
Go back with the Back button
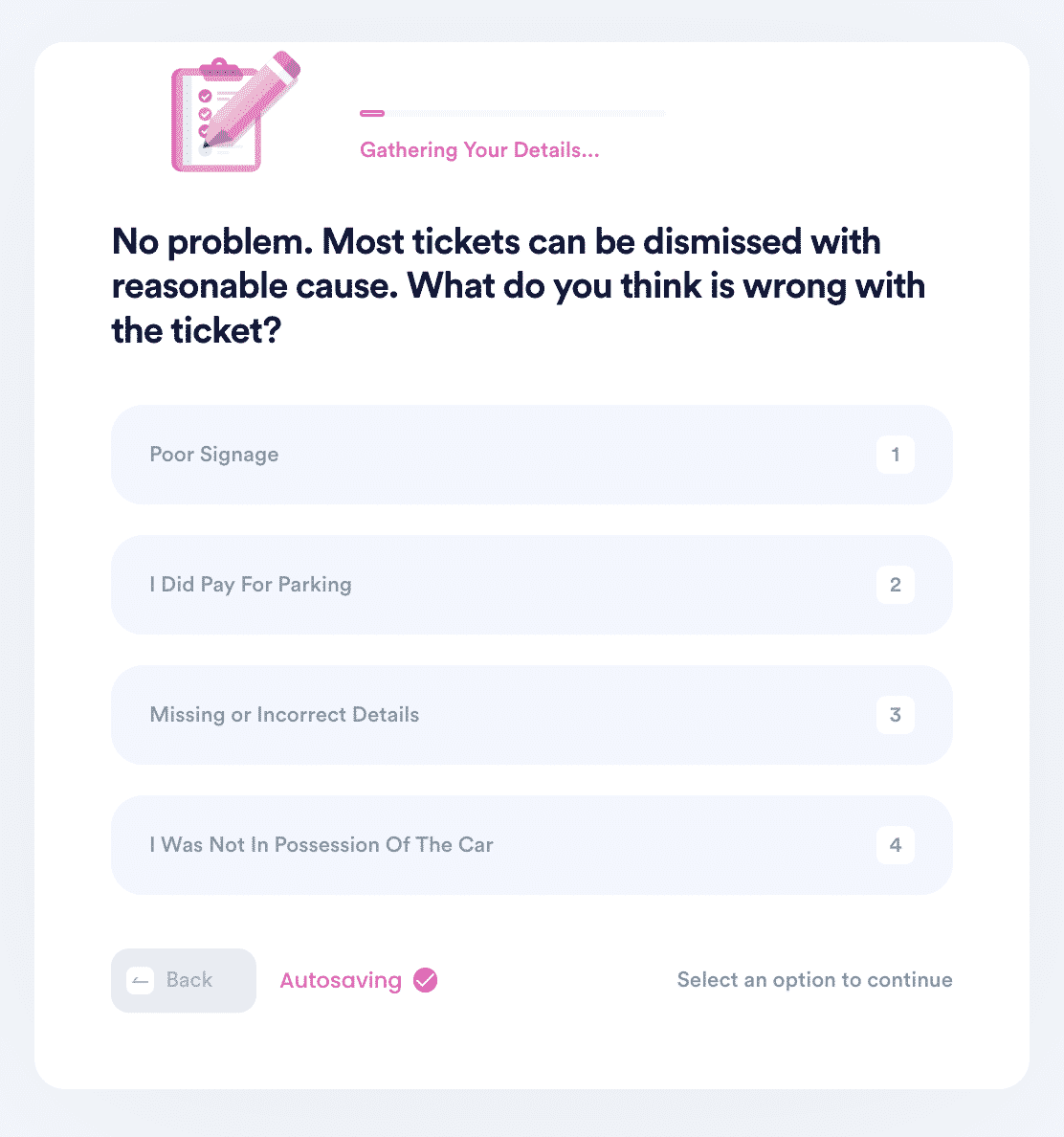click(x=184, y=980)
